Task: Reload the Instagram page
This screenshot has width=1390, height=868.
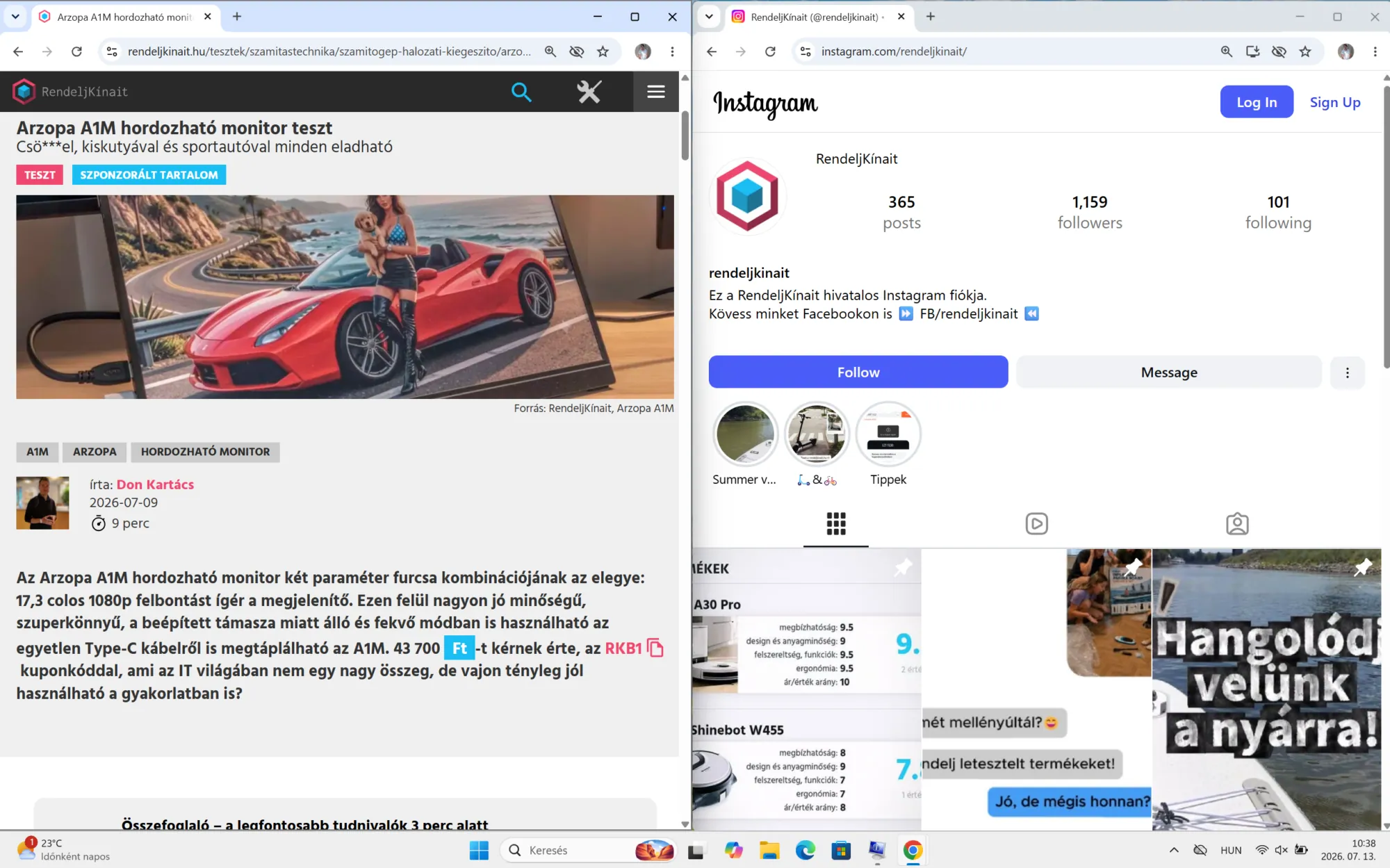Action: click(770, 51)
